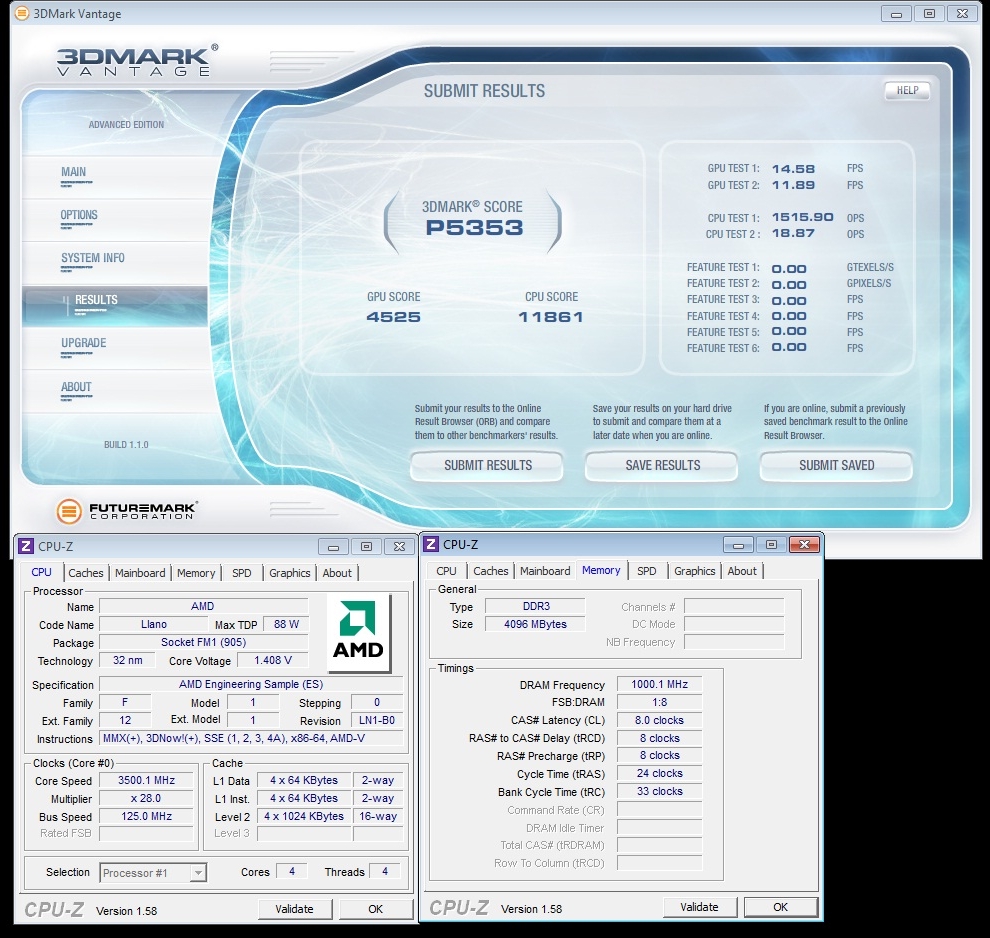Viewport: 990px width, 938px height.
Task: Minimize the 3DMark Vantage window
Action: [896, 13]
